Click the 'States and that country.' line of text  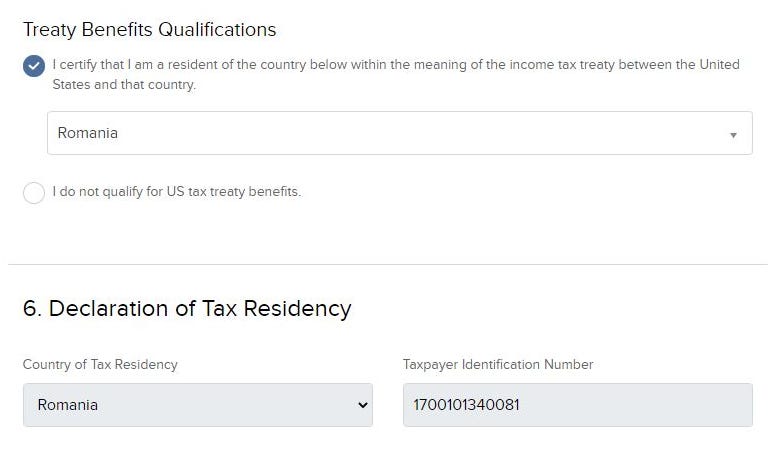pos(124,85)
